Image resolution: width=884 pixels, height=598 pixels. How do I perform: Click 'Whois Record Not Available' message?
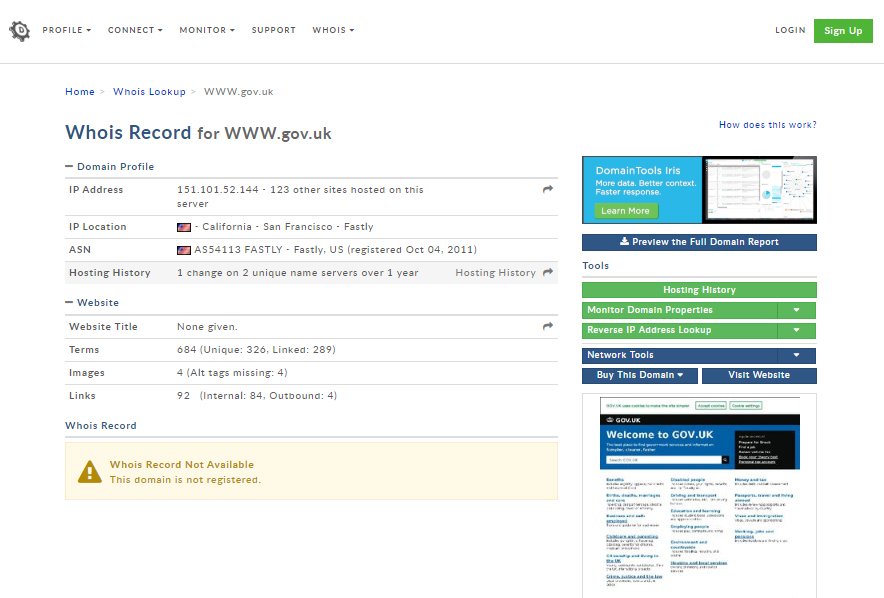pos(182,465)
